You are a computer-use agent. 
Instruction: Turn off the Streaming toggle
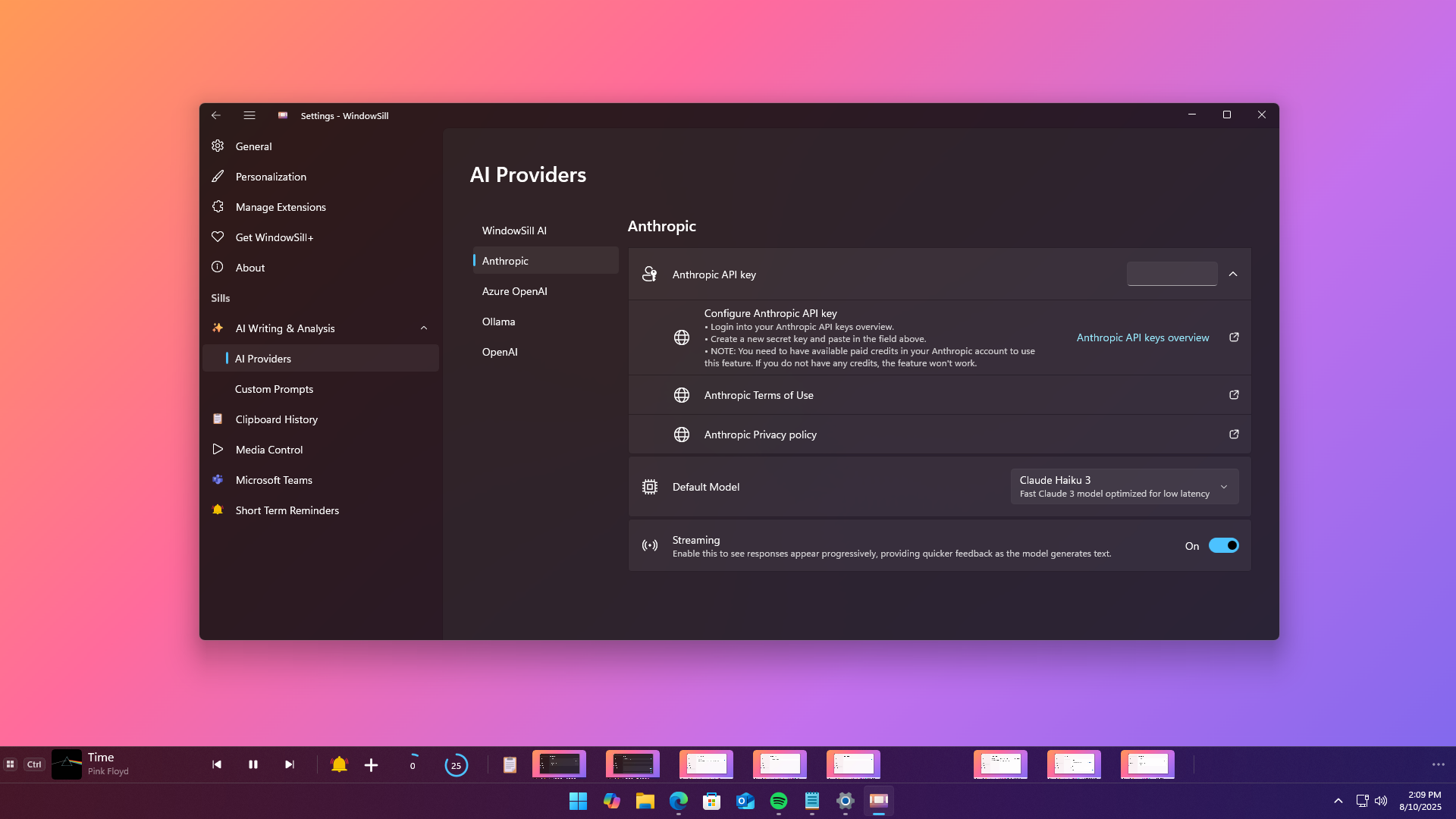click(1223, 546)
